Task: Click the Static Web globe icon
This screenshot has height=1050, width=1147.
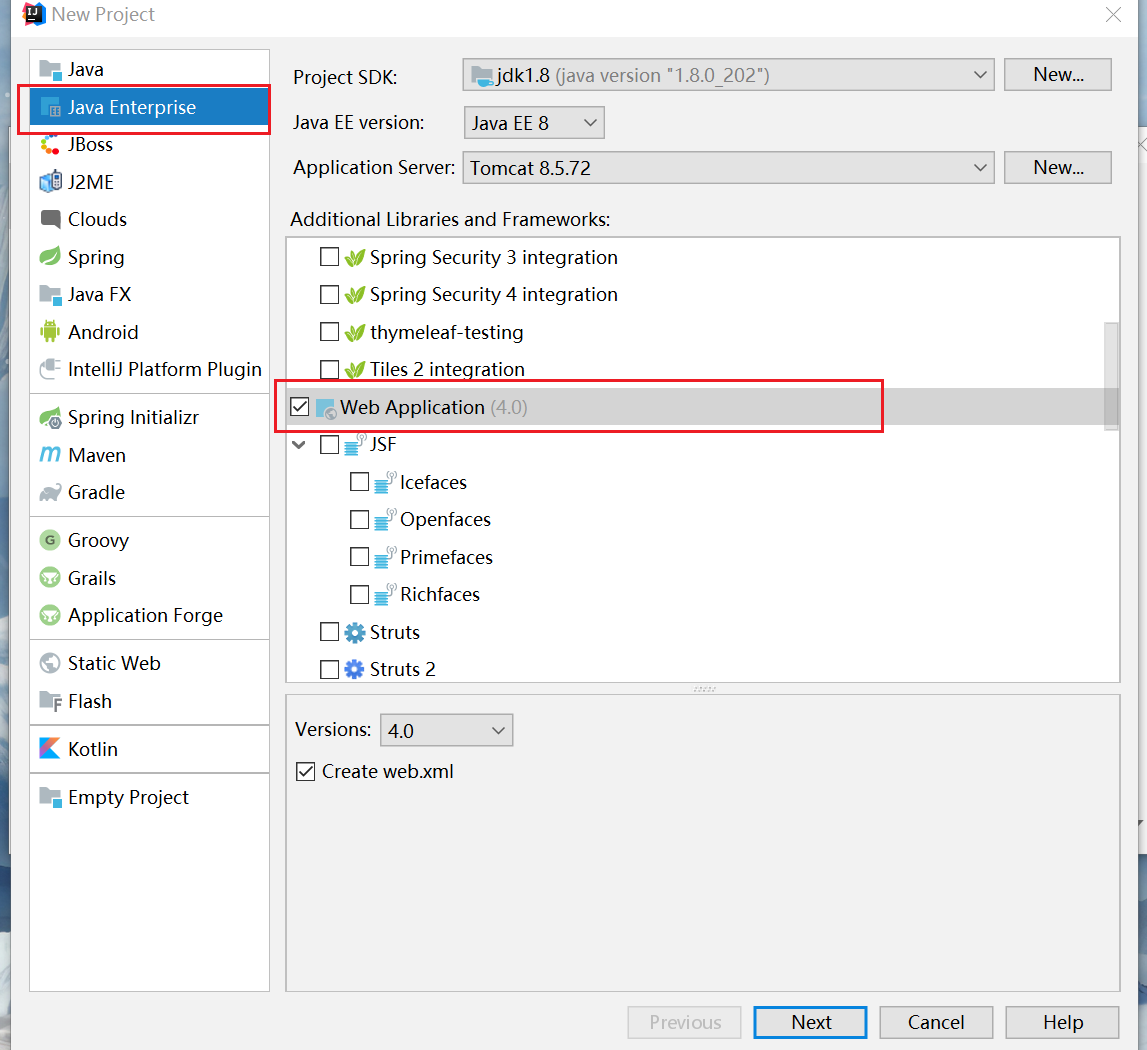Action: tap(50, 664)
